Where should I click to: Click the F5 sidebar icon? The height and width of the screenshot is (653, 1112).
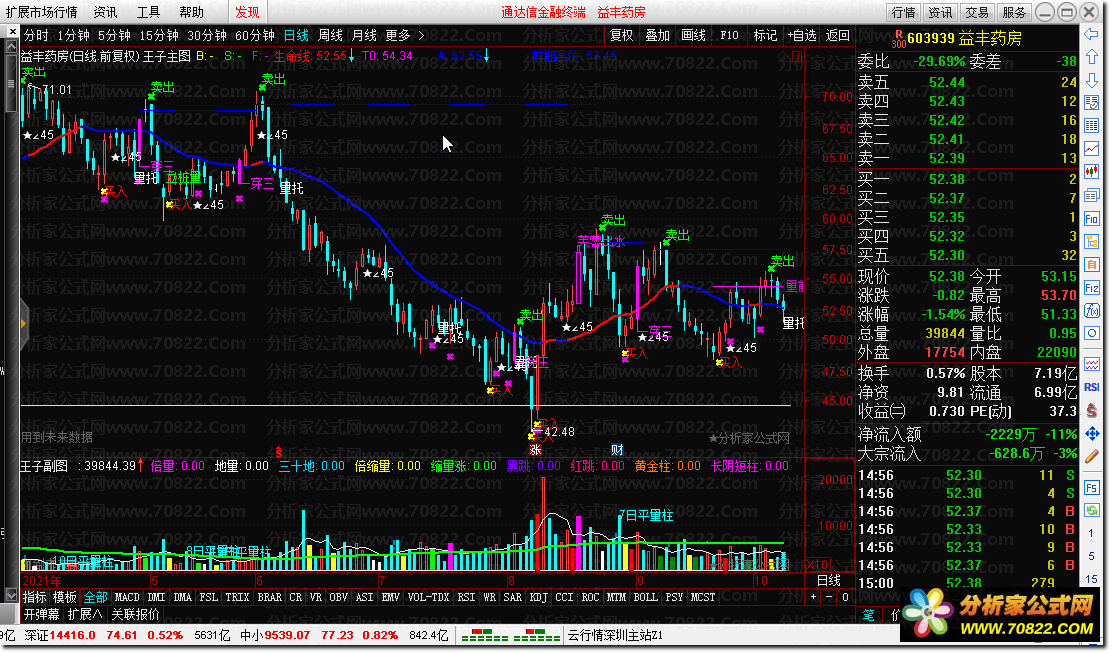pos(1091,488)
